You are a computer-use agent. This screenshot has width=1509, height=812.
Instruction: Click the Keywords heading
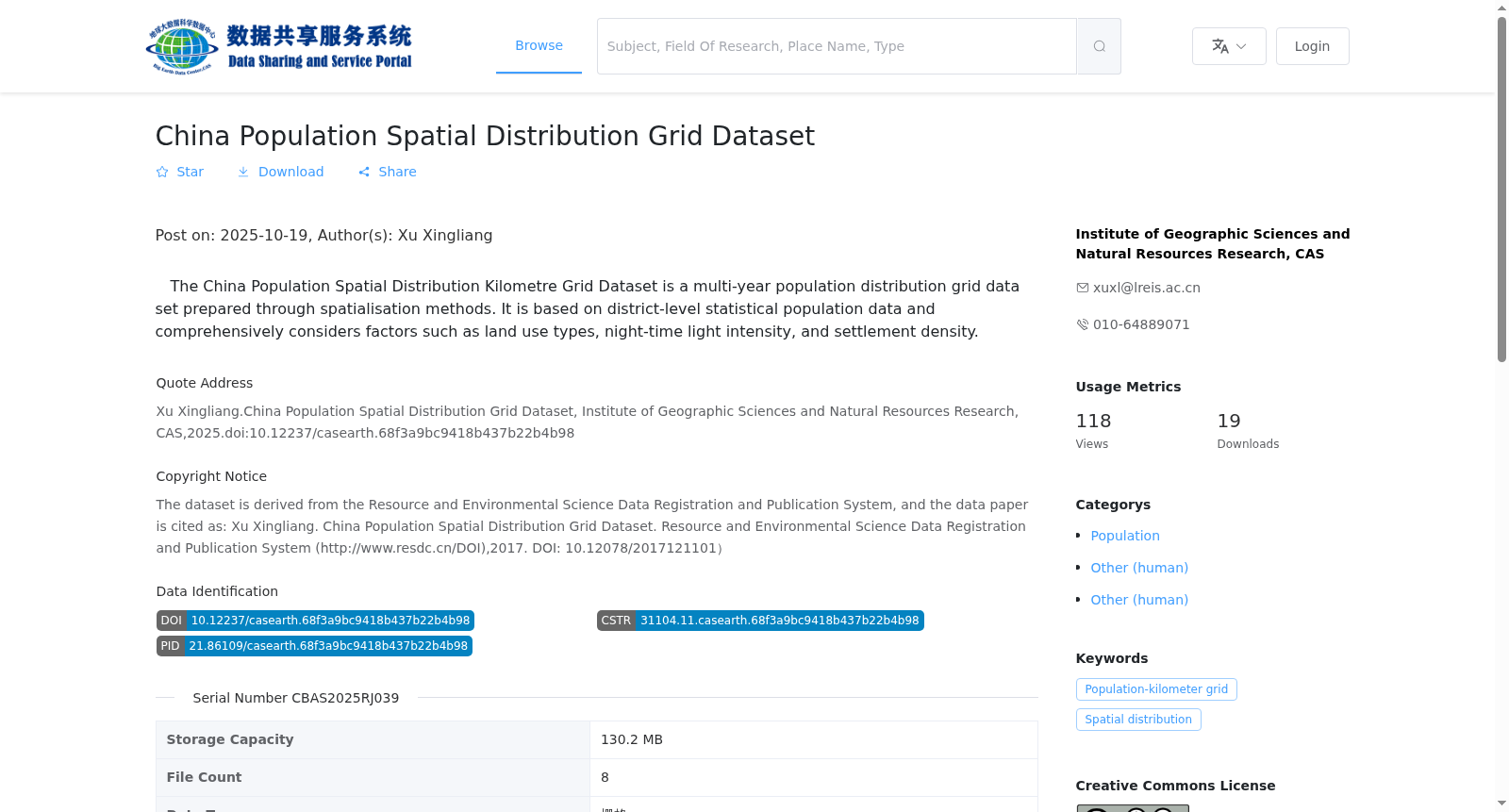tap(1112, 658)
